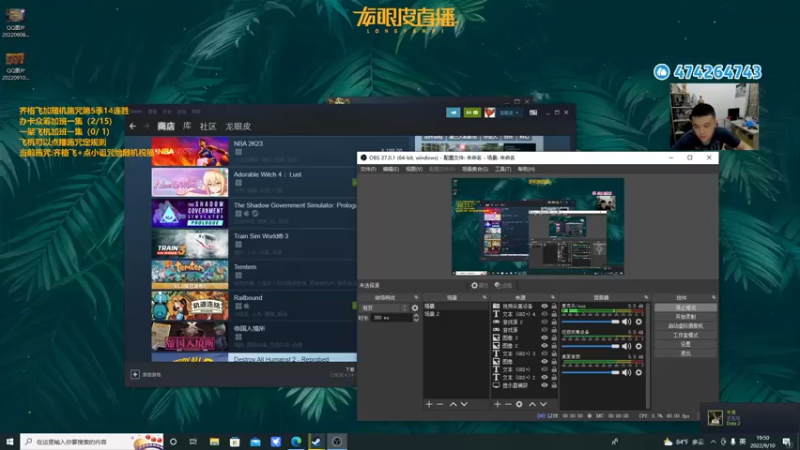Click 退出 button in OBS controls
The width and height of the screenshot is (800, 450).
coord(685,353)
